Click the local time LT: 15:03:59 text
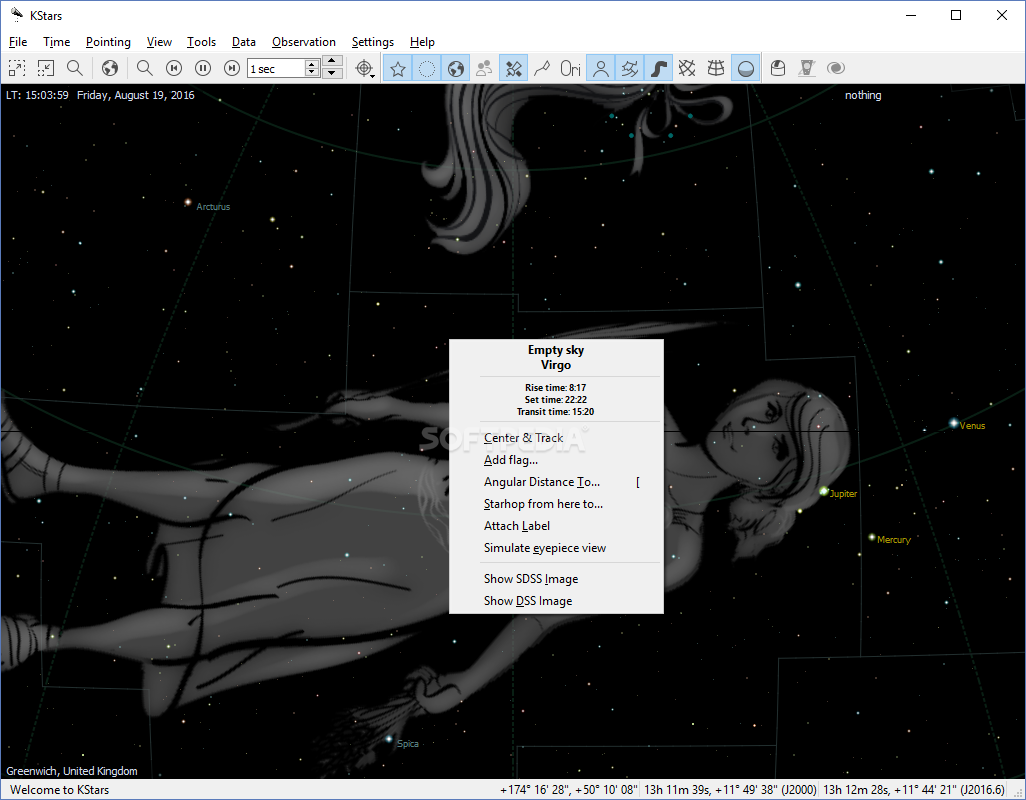 (x=37, y=95)
